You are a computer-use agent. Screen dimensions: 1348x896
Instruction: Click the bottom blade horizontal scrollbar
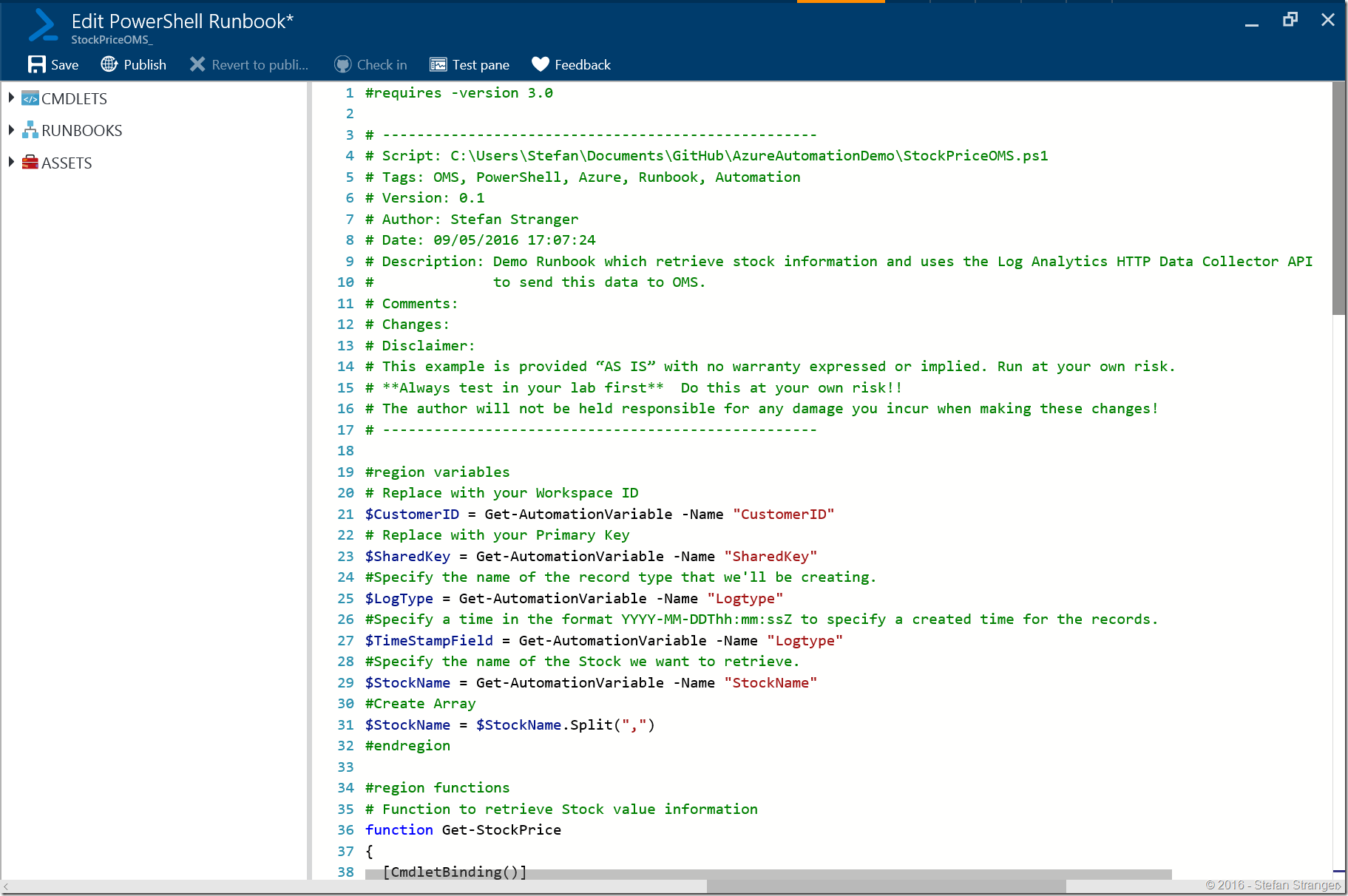point(886,886)
